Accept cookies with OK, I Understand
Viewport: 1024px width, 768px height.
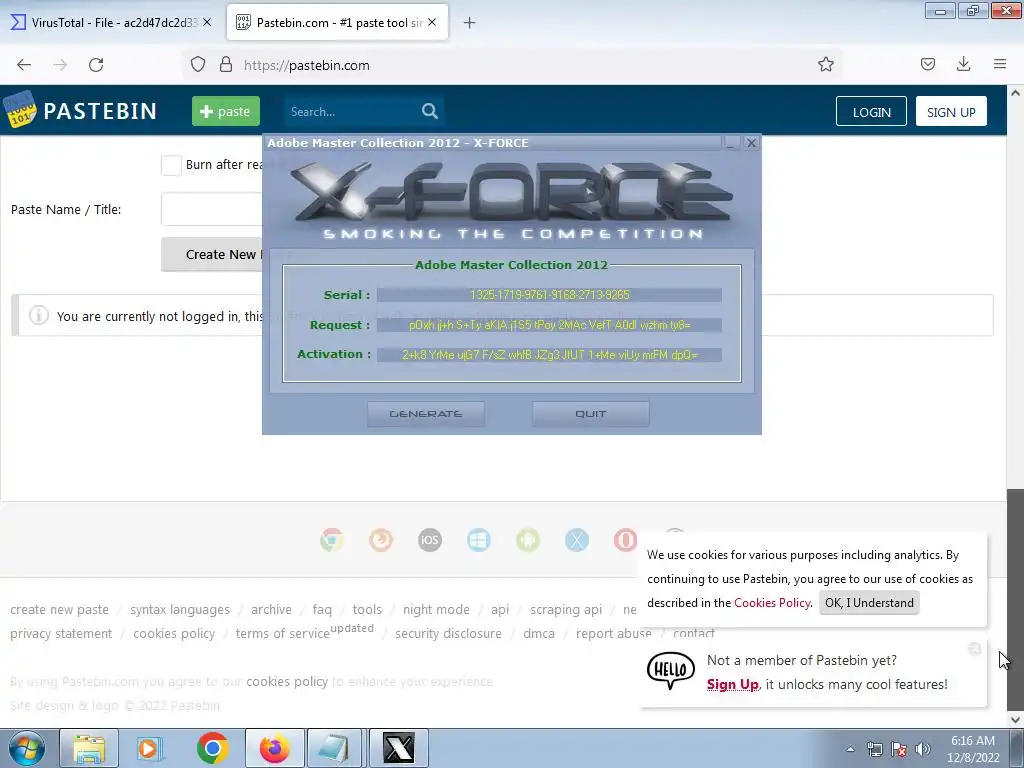coord(869,603)
